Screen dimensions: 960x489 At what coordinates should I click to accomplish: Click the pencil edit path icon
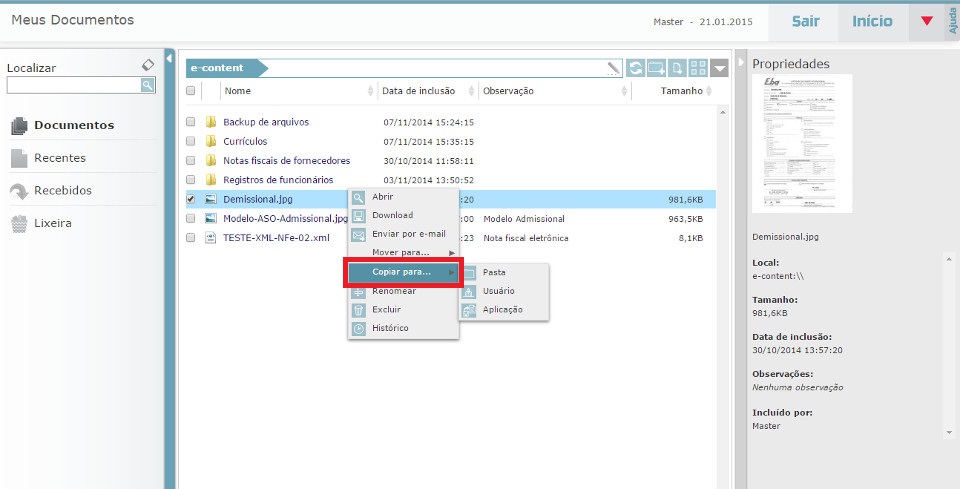pos(613,68)
